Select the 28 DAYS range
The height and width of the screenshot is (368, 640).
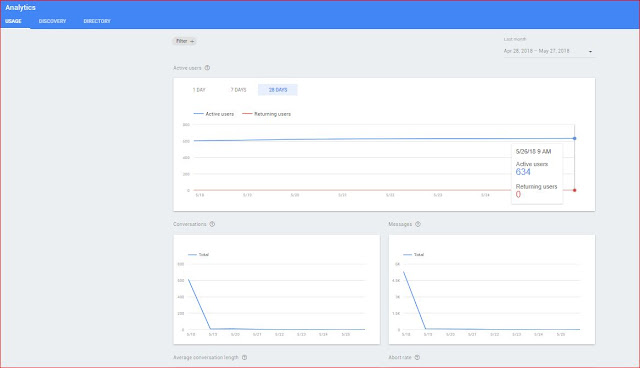click(x=278, y=90)
